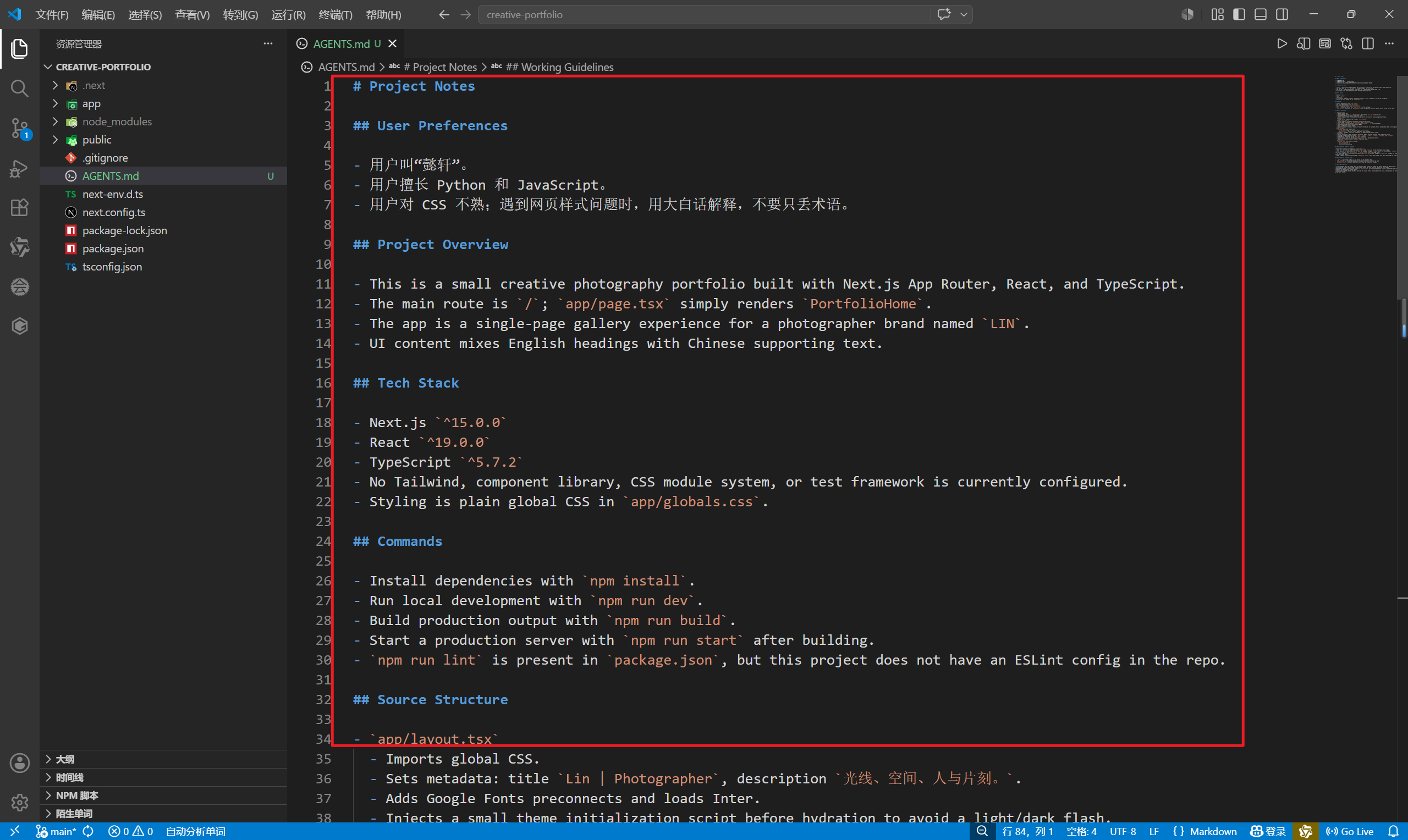
Task: Open the 选择(S) menu
Action: click(x=145, y=15)
